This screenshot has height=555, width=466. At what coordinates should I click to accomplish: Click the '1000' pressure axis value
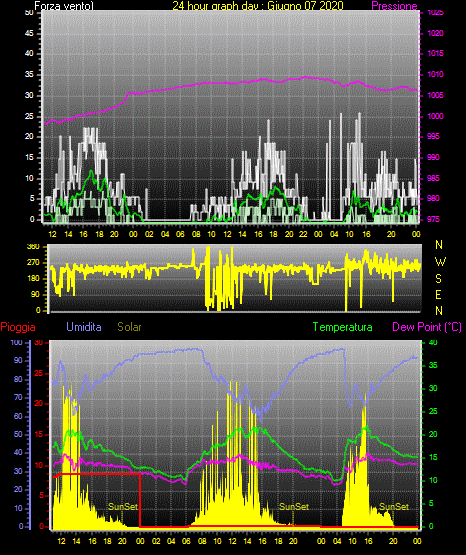(x=435, y=116)
